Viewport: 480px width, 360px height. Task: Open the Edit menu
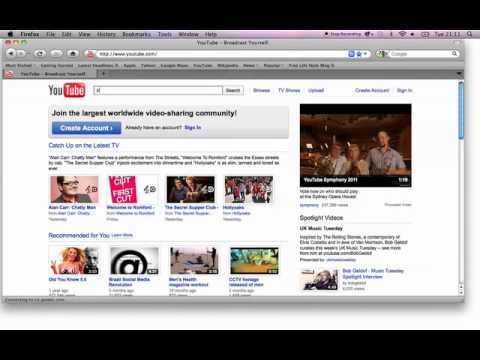[67, 34]
